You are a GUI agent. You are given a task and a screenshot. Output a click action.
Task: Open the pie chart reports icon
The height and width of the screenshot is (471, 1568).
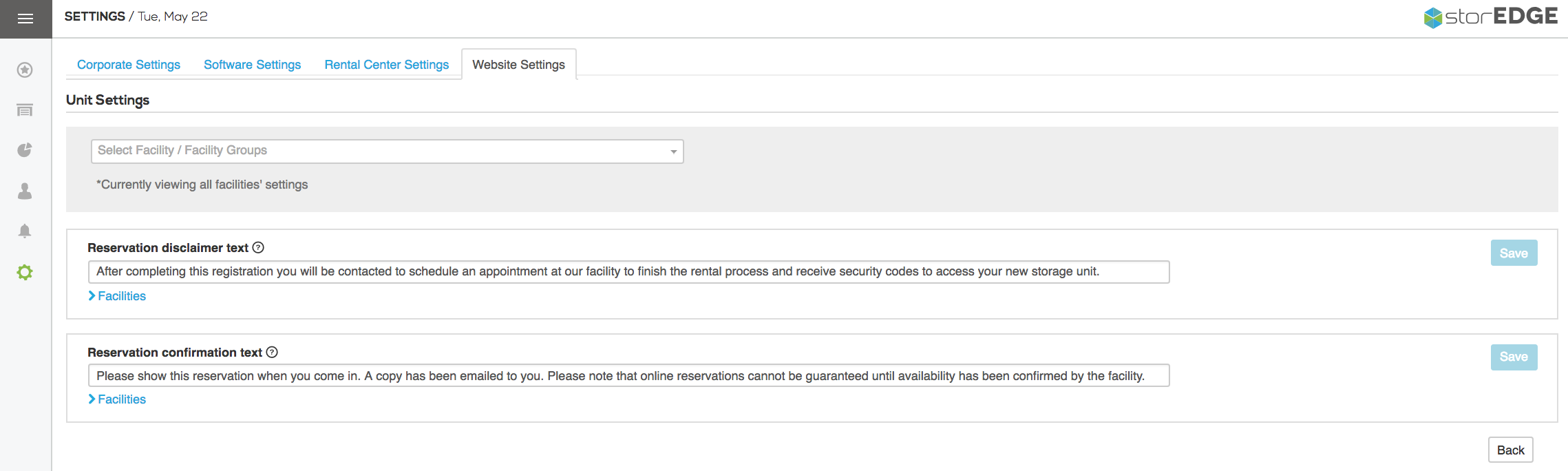[x=25, y=150]
